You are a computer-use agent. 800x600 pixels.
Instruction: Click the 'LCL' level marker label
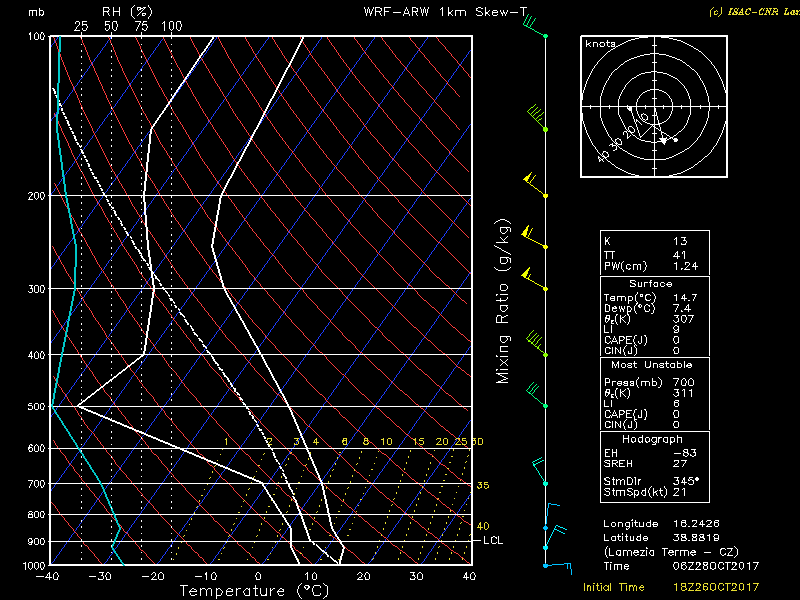tap(493, 540)
